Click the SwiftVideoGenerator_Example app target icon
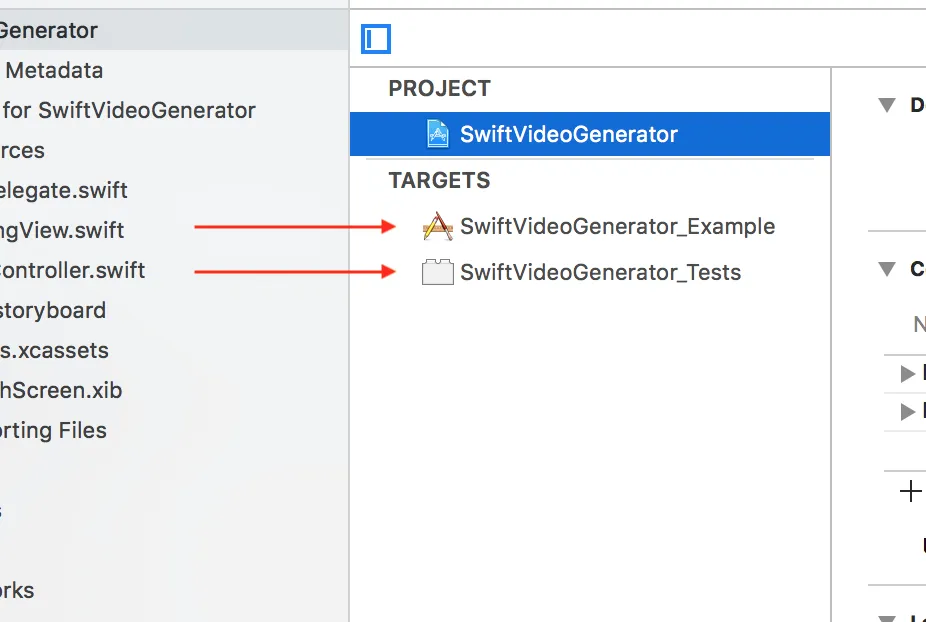This screenshot has width=926, height=622. tap(438, 226)
